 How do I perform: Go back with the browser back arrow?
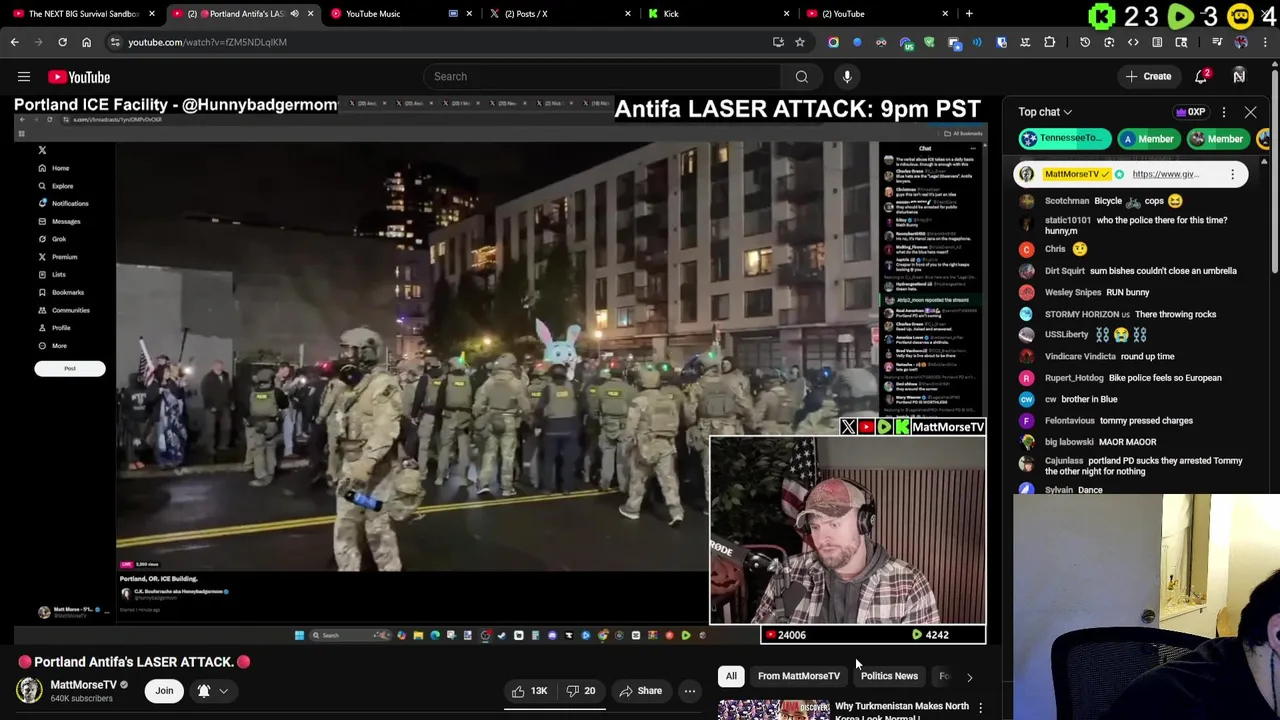14,42
